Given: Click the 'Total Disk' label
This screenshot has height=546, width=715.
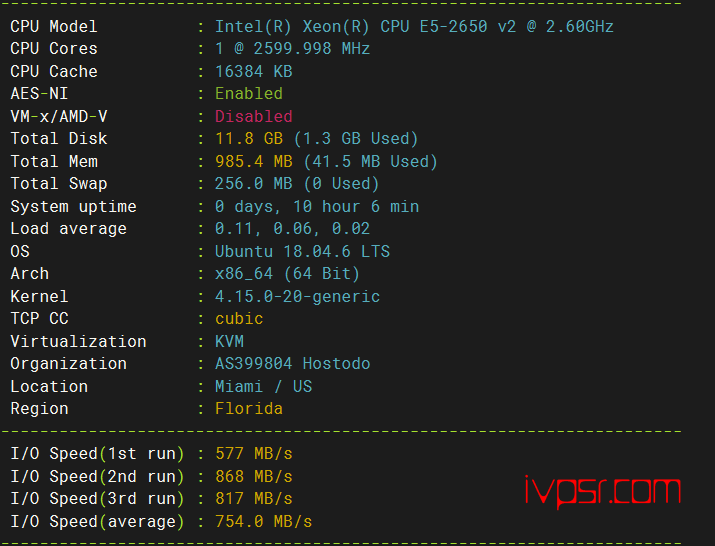Looking at the screenshot, I should 59,138.
